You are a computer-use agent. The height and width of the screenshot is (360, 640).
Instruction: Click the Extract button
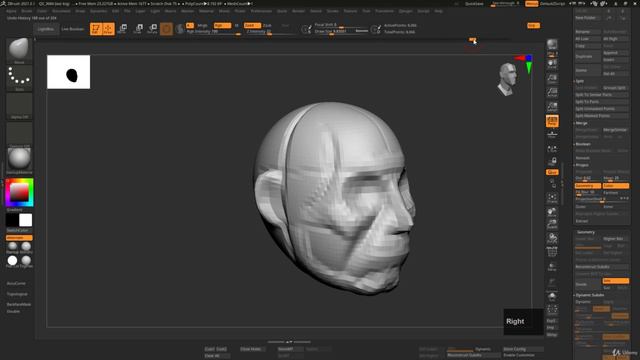(602, 221)
